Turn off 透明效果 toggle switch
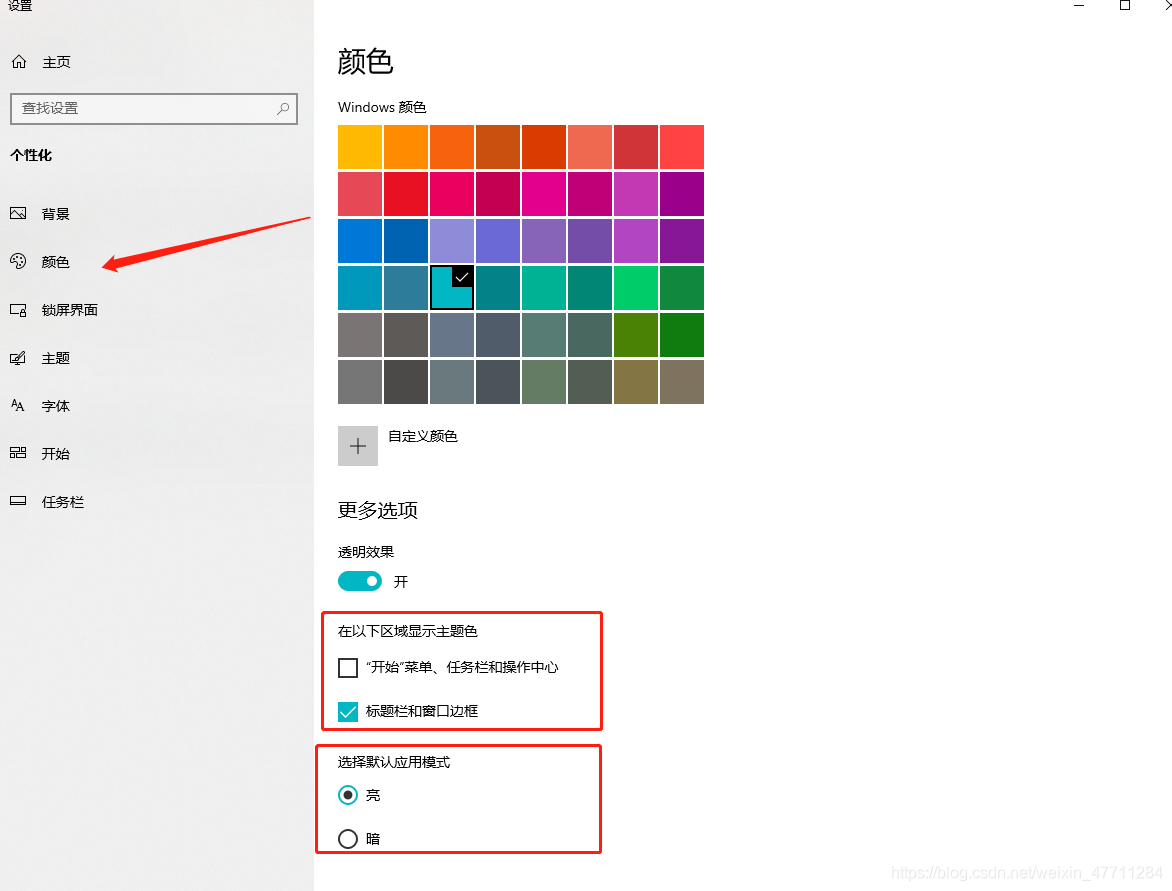 (360, 581)
